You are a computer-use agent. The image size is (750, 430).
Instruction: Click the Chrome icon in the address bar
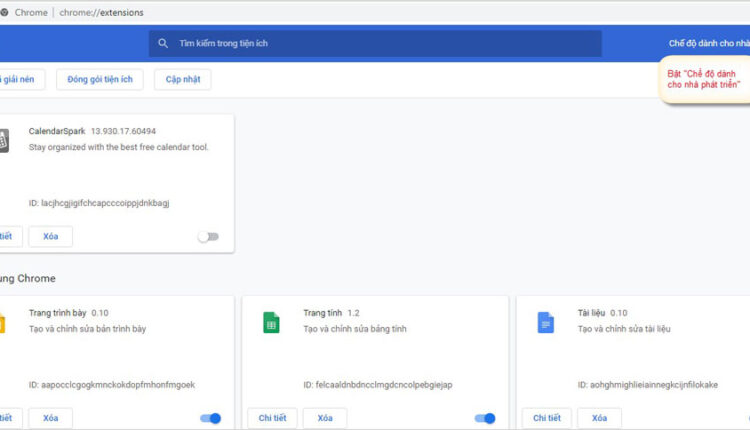(x=5, y=12)
